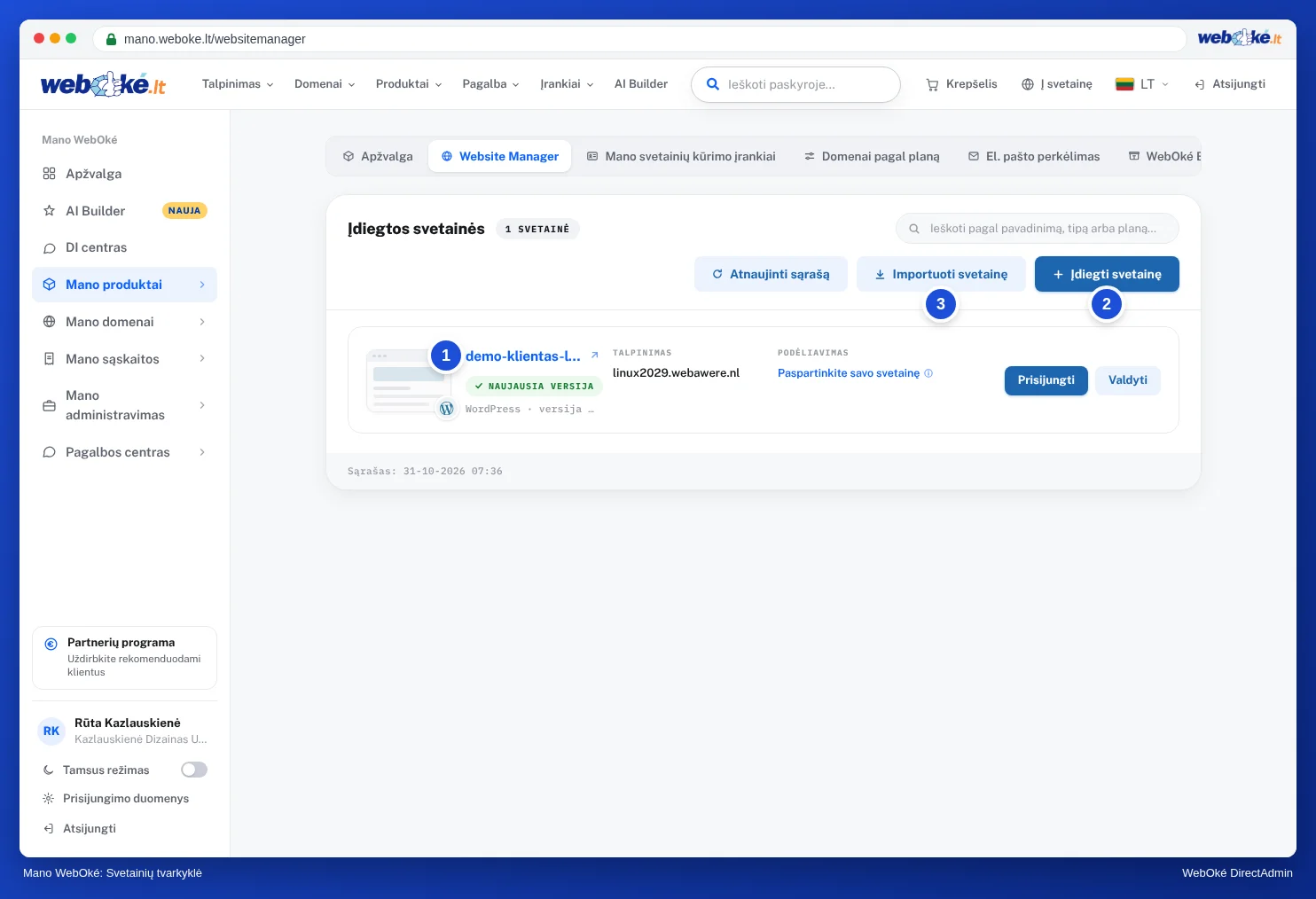The width and height of the screenshot is (1316, 899).
Task: Open the site via external-link arrow icon
Action: (x=595, y=355)
